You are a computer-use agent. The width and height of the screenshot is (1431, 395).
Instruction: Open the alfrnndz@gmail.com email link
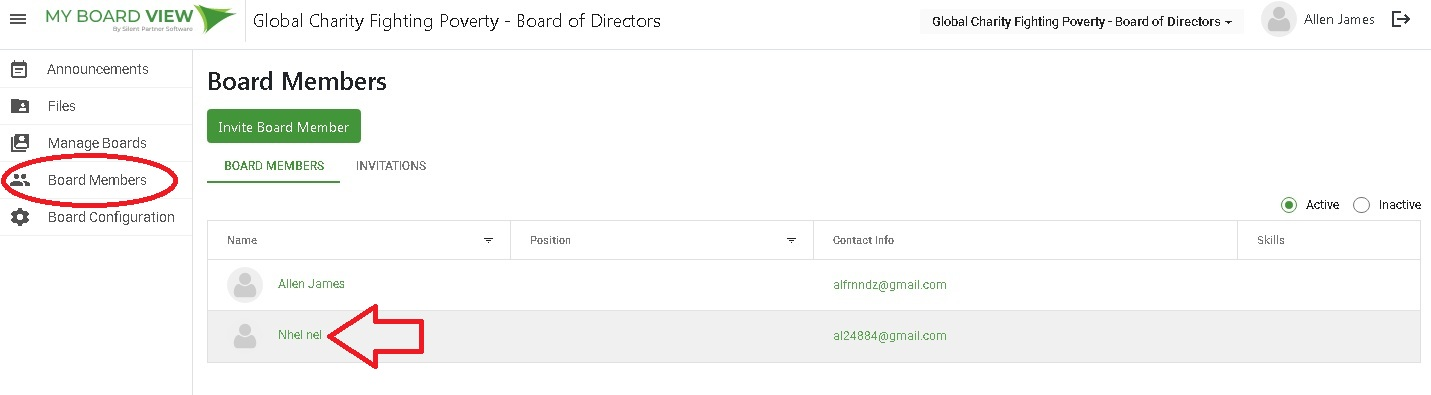pyautogui.click(x=890, y=285)
